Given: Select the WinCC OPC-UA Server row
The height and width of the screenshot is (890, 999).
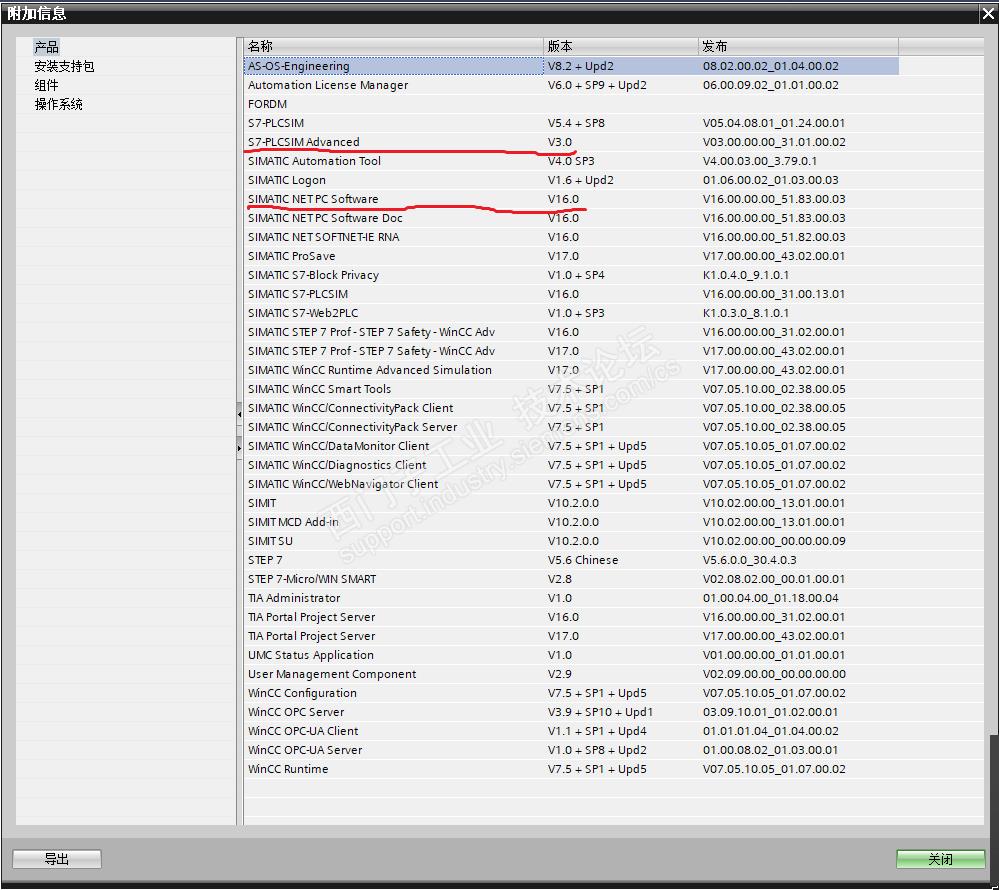Looking at the screenshot, I should (x=571, y=750).
